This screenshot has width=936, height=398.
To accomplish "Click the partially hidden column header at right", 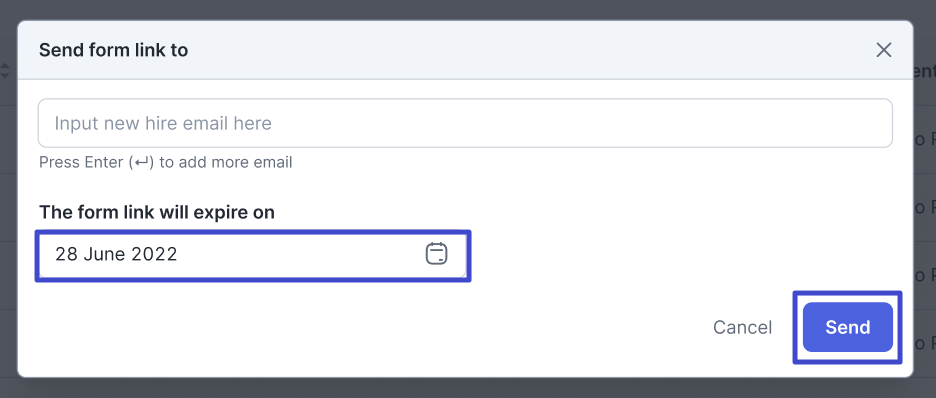I will click(x=925, y=72).
